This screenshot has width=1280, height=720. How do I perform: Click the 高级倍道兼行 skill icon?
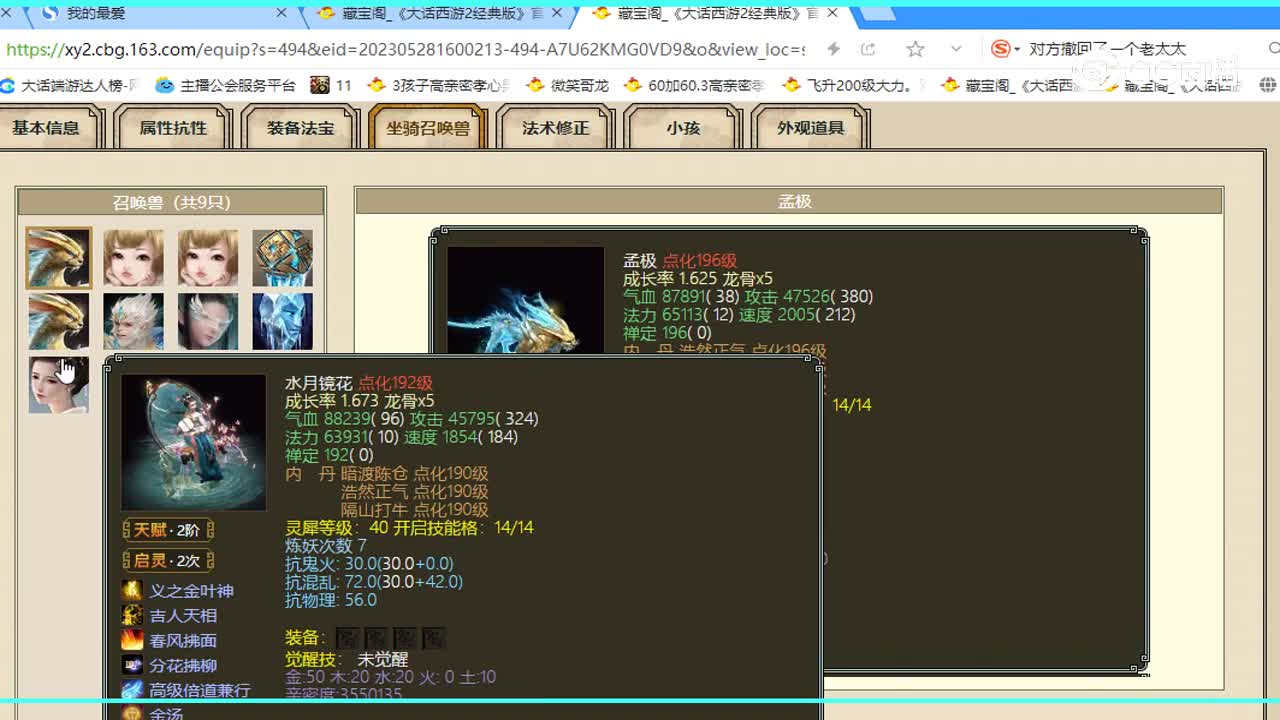[132, 690]
